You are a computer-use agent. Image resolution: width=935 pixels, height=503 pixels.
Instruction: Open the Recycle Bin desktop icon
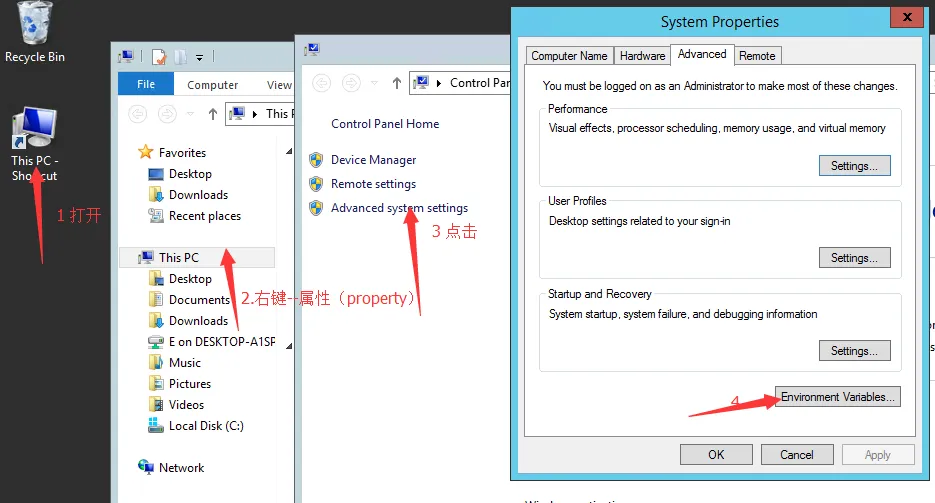(x=35, y=25)
